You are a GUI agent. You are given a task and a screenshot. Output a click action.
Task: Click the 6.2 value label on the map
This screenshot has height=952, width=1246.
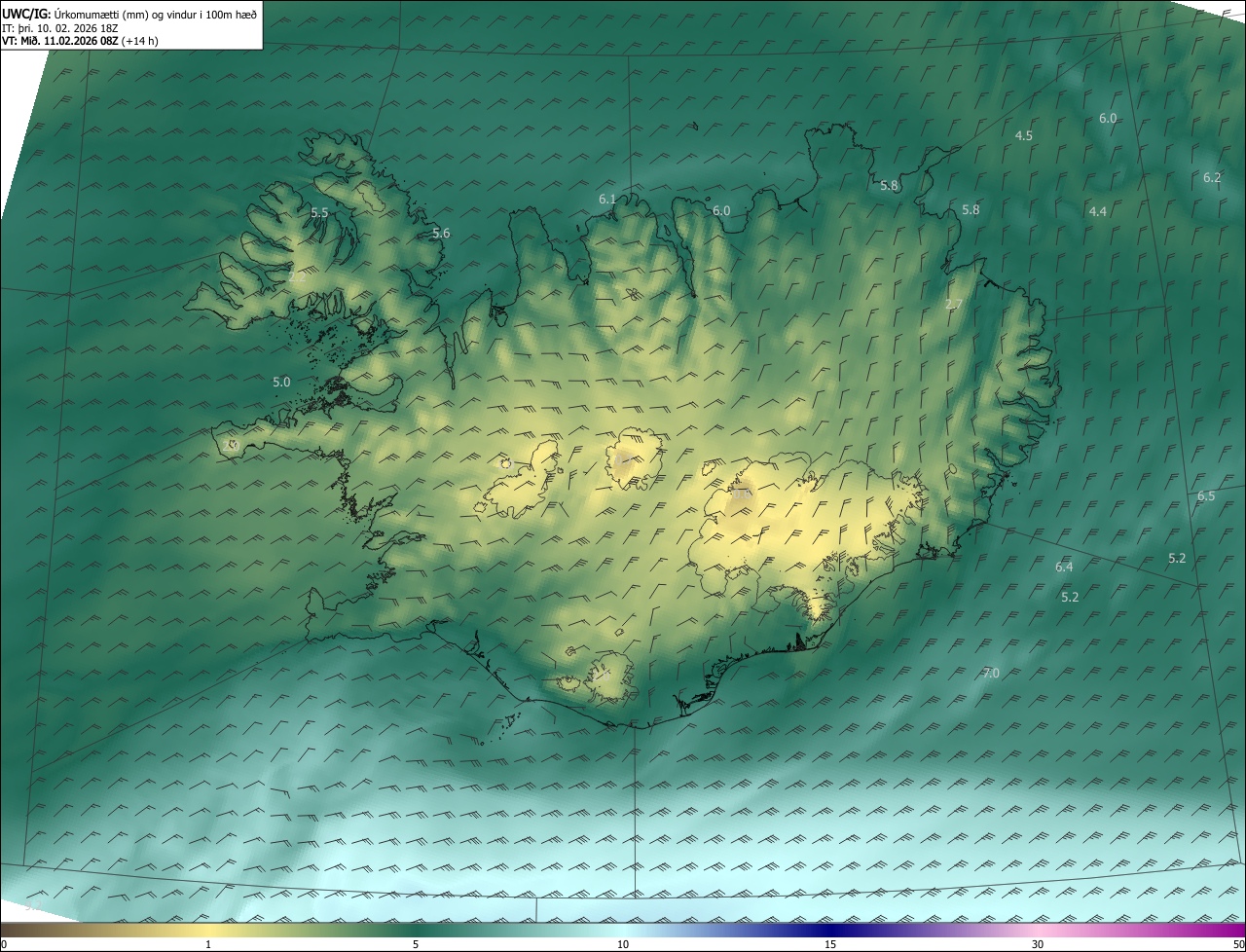1212,177
